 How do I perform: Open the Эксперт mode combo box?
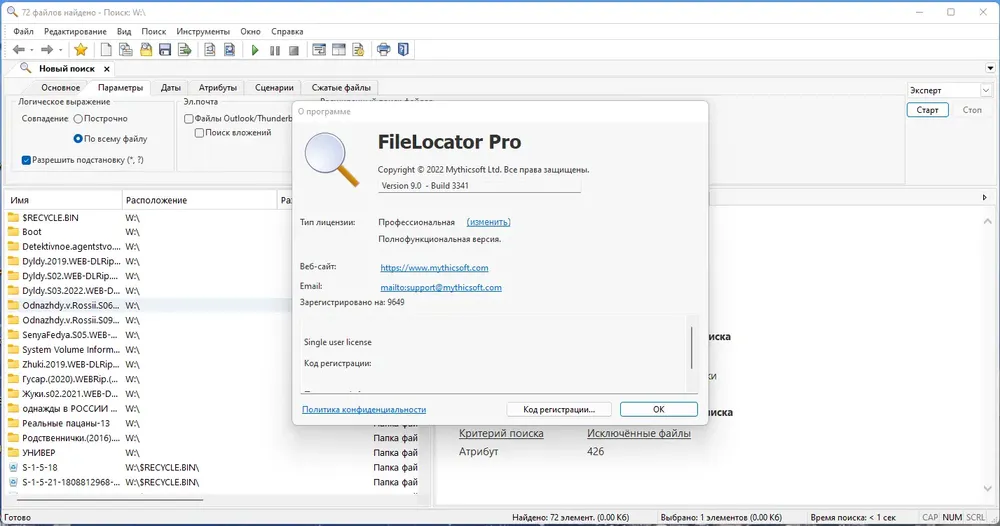tap(949, 91)
